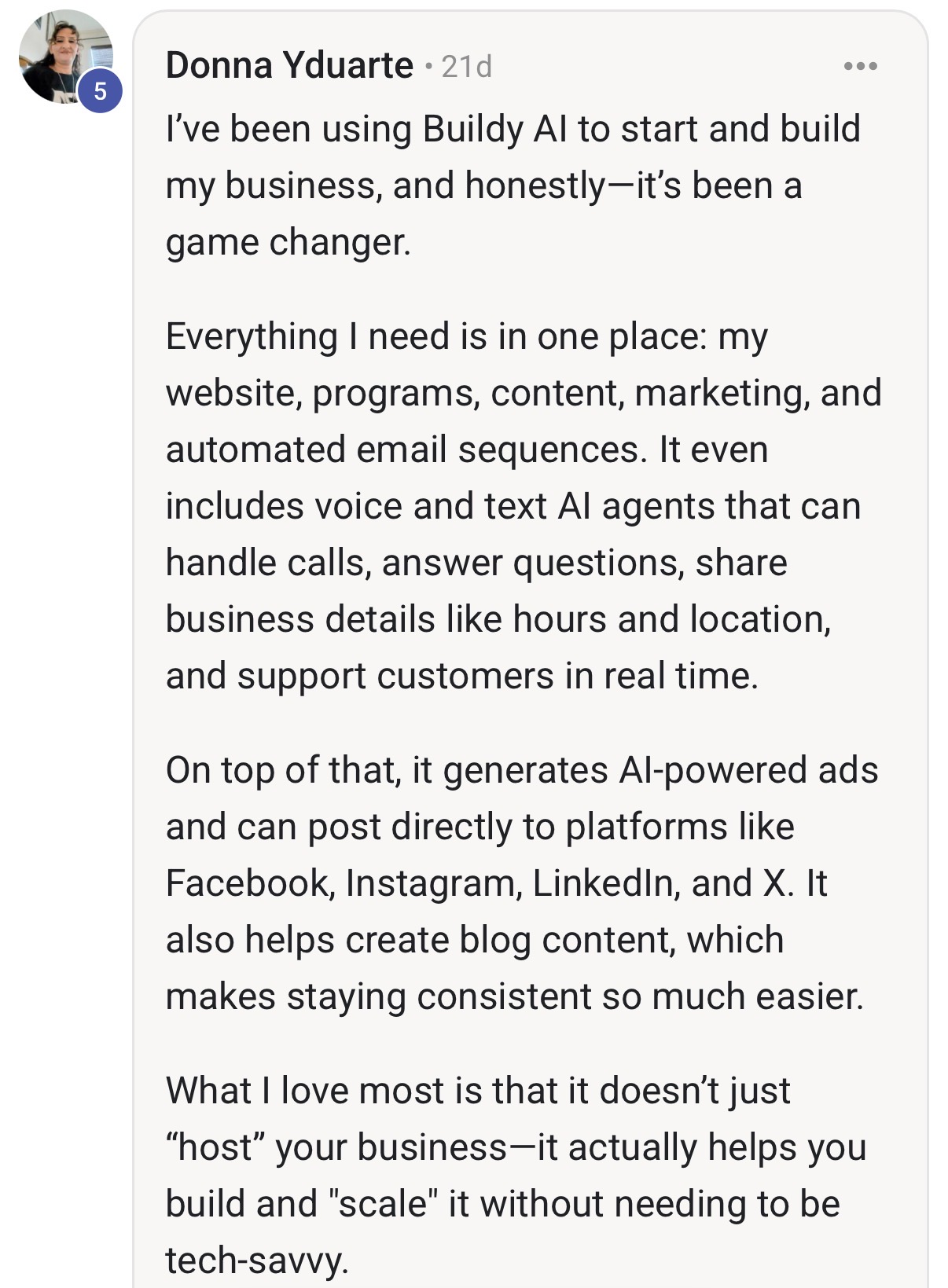Viewport: 948px width, 1288px height.
Task: Tap the level 5 badge on the avatar
Action: [x=100, y=91]
